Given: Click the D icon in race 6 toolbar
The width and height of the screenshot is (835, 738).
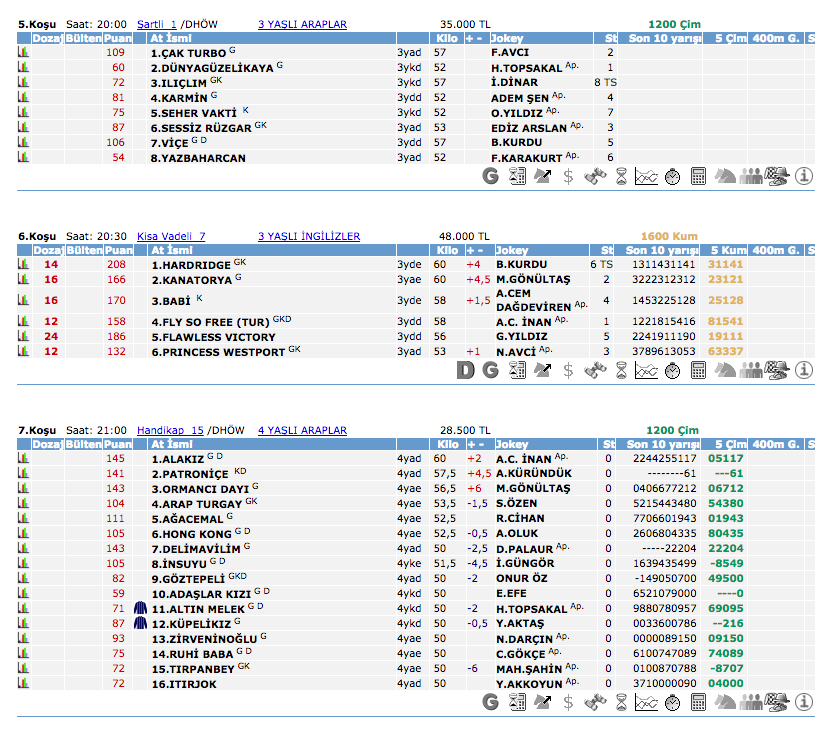Looking at the screenshot, I should 464,370.
